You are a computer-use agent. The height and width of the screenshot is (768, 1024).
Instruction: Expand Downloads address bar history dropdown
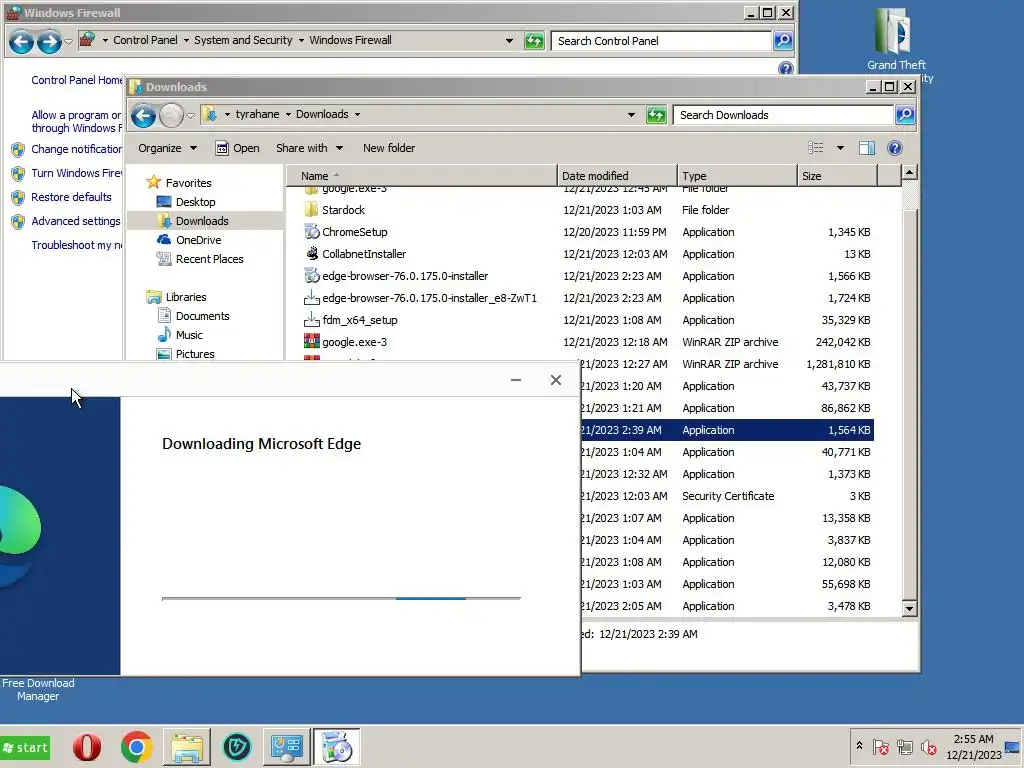(x=631, y=115)
